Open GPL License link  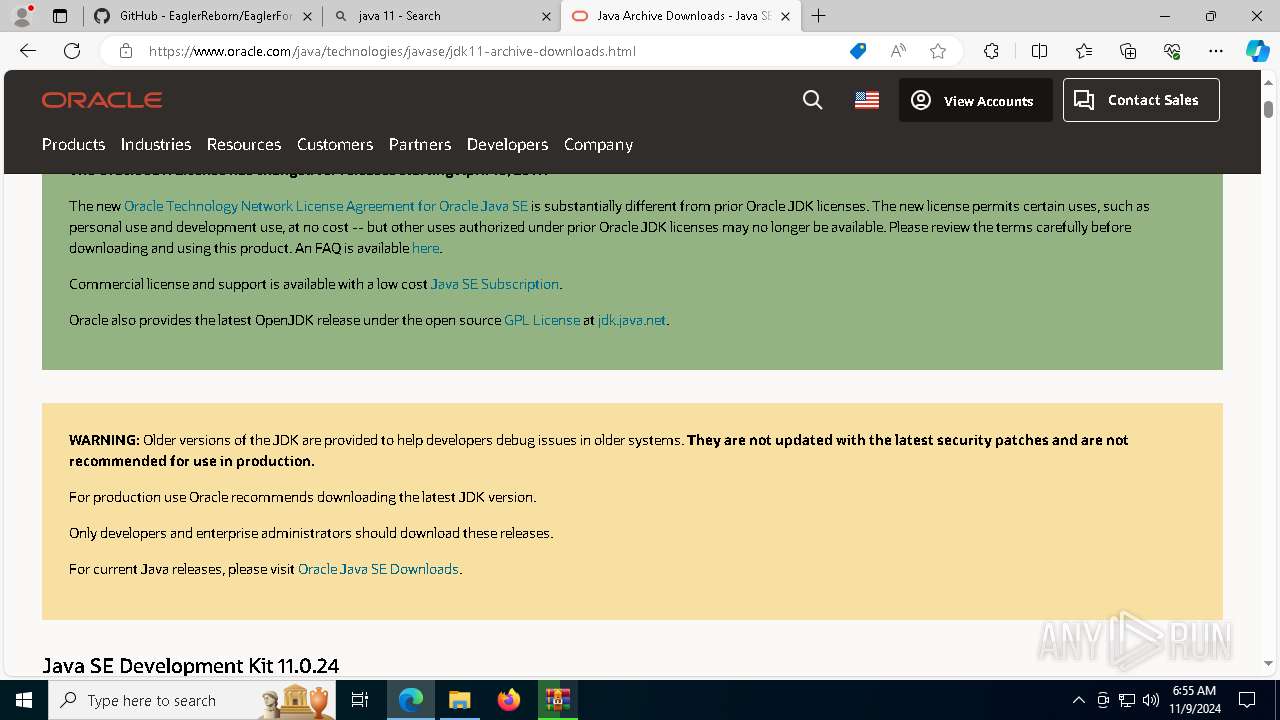[542, 320]
